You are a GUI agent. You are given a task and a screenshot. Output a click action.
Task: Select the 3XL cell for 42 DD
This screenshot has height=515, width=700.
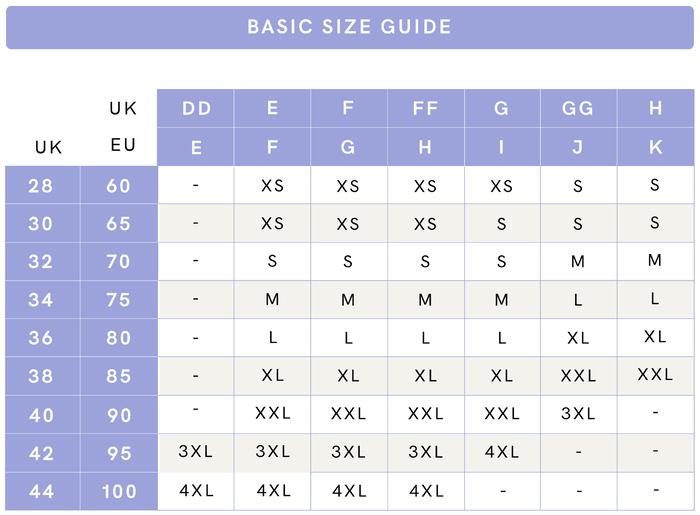click(x=196, y=452)
